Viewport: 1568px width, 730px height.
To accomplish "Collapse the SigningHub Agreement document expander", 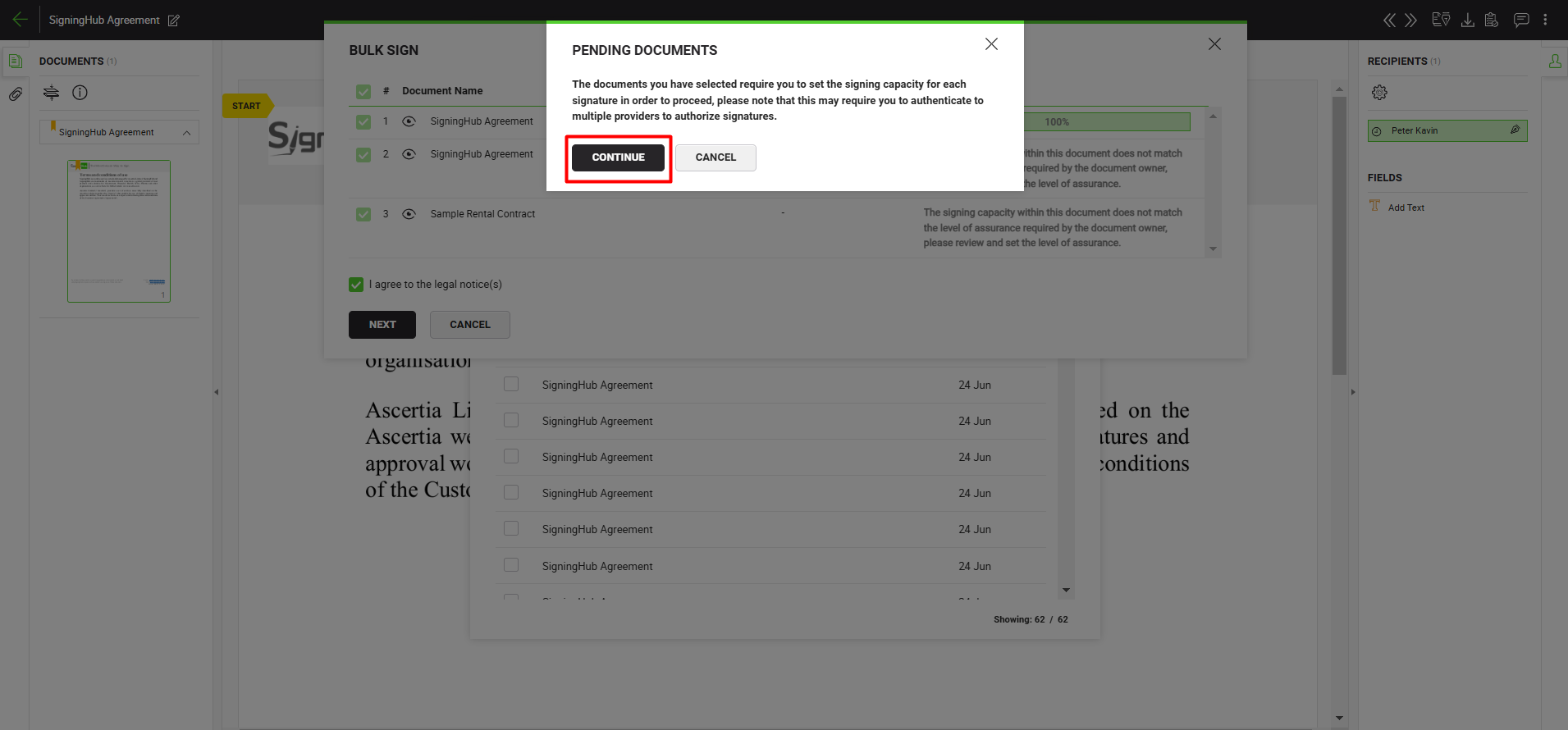I will pos(186,133).
